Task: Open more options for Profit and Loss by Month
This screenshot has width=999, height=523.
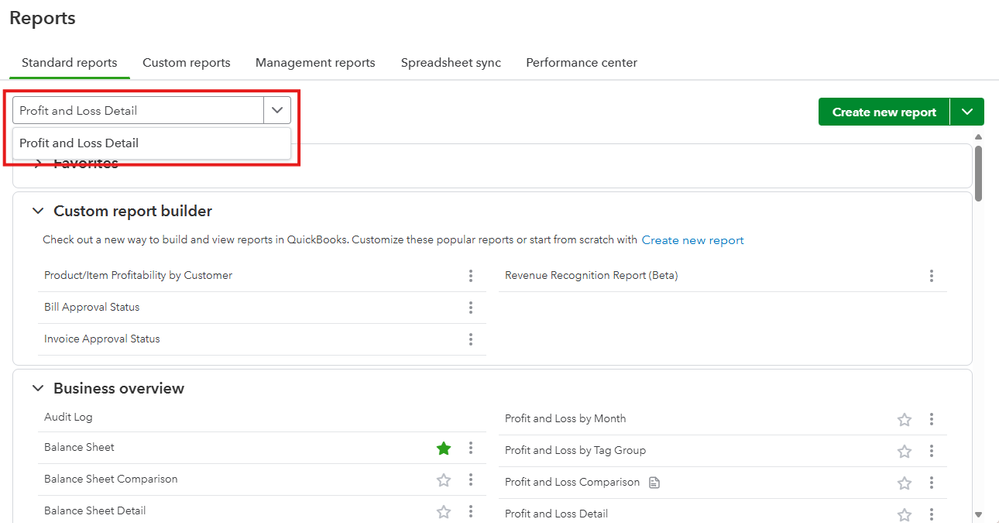Action: (x=931, y=420)
